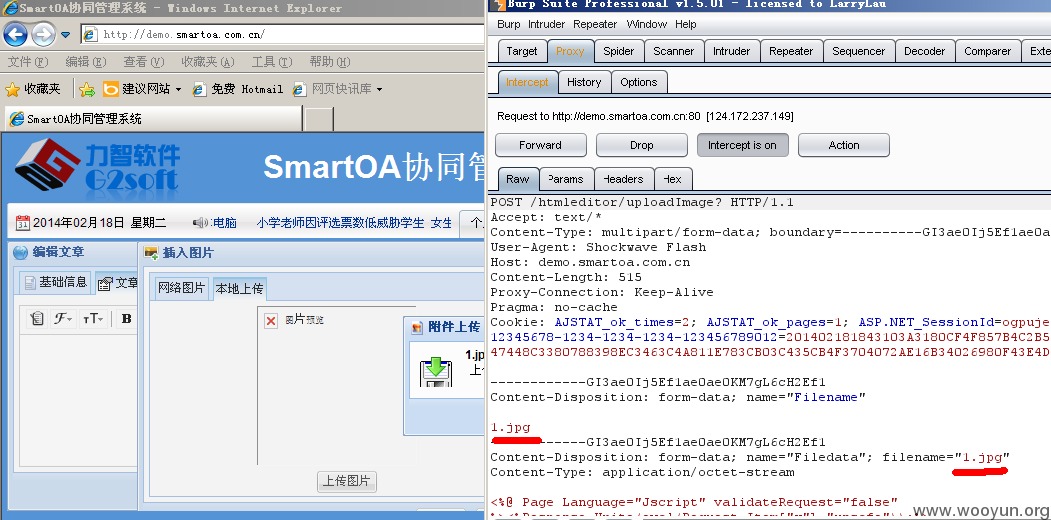
Task: Switch to the Hex request view tab
Action: click(673, 180)
